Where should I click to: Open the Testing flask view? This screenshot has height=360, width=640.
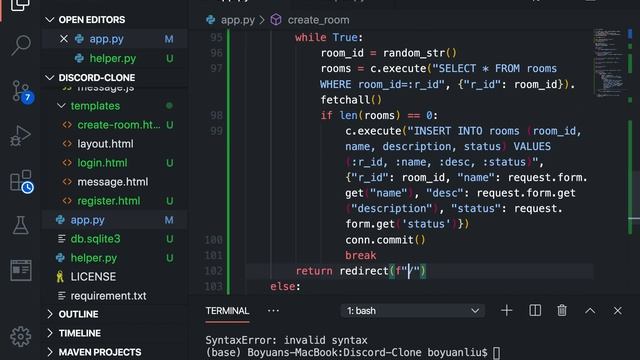coord(20,225)
